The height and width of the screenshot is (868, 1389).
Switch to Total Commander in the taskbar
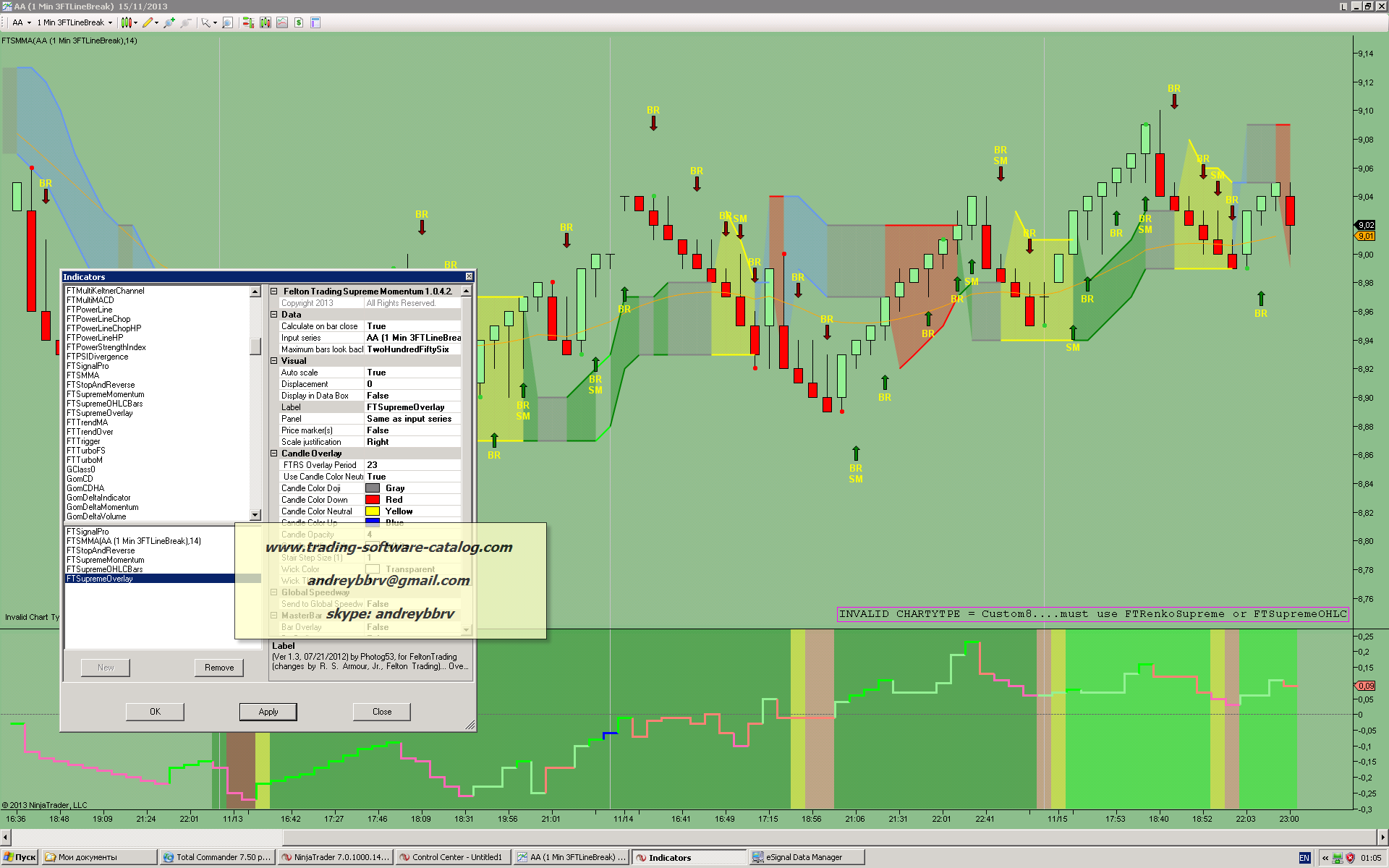(217, 857)
